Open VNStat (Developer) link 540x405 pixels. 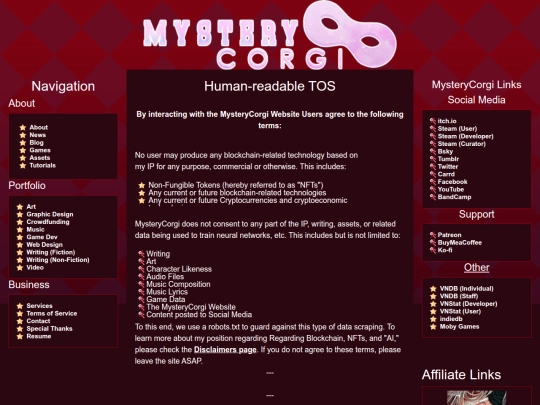468,304
